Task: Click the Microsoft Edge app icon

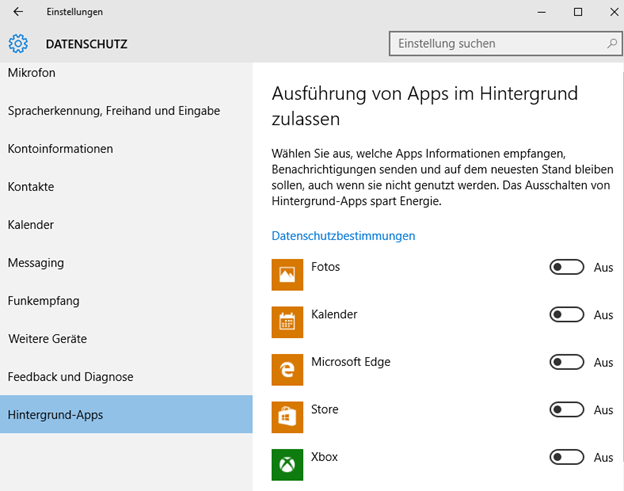Action: coord(287,370)
